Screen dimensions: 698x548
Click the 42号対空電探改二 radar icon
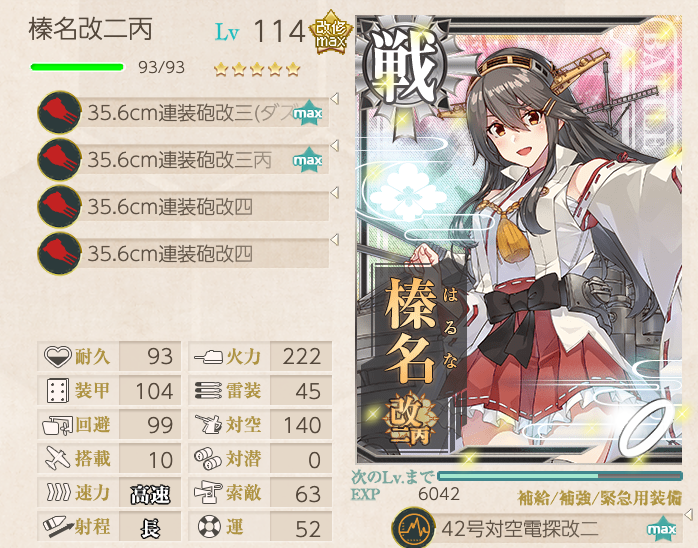click(x=413, y=528)
